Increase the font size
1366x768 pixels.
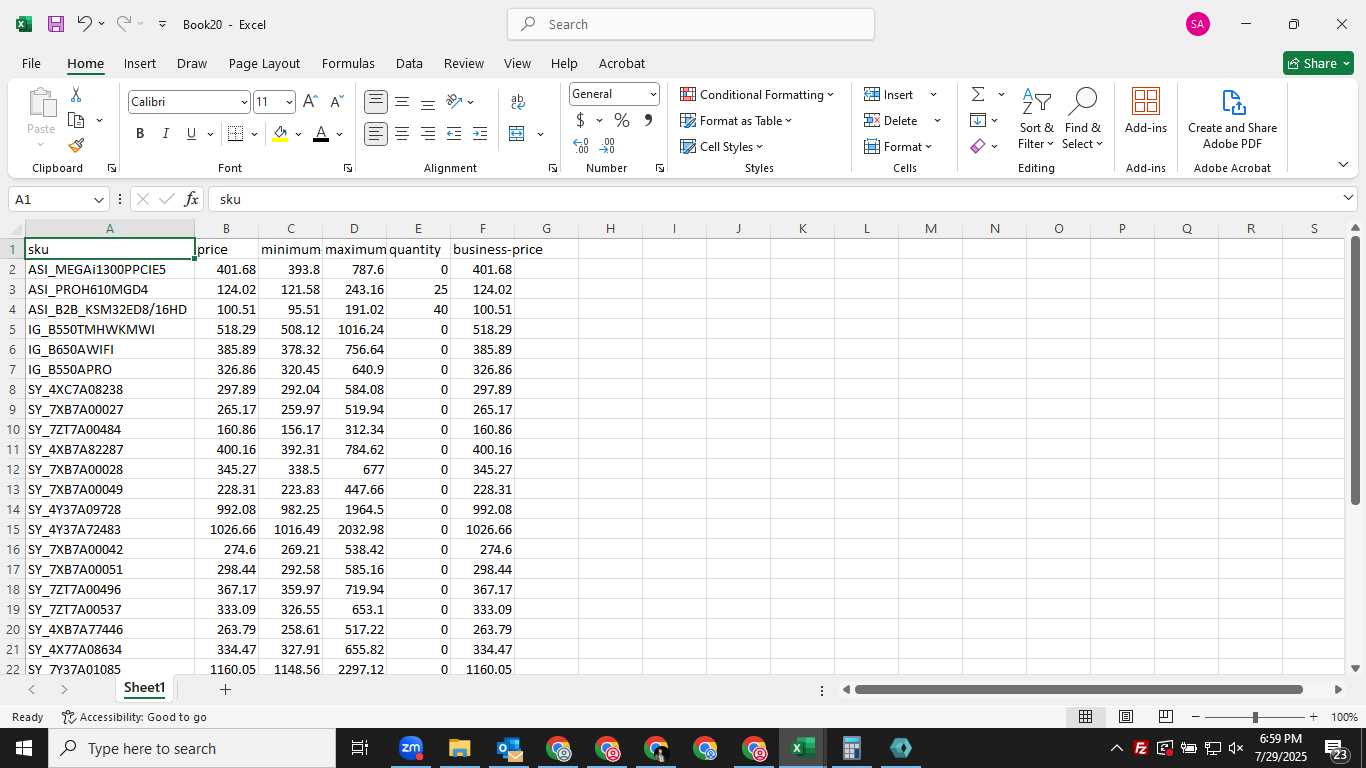pyautogui.click(x=310, y=102)
